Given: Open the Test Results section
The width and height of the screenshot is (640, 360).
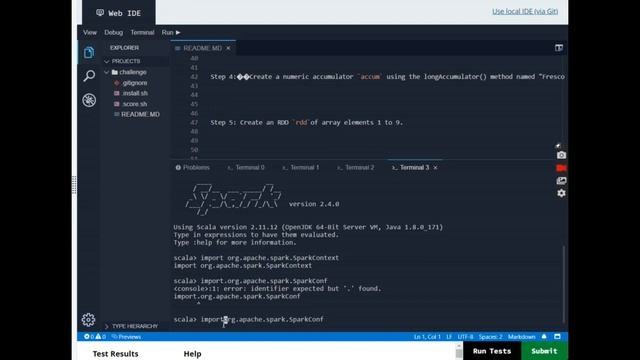Looking at the screenshot, I should pyautogui.click(x=116, y=354).
